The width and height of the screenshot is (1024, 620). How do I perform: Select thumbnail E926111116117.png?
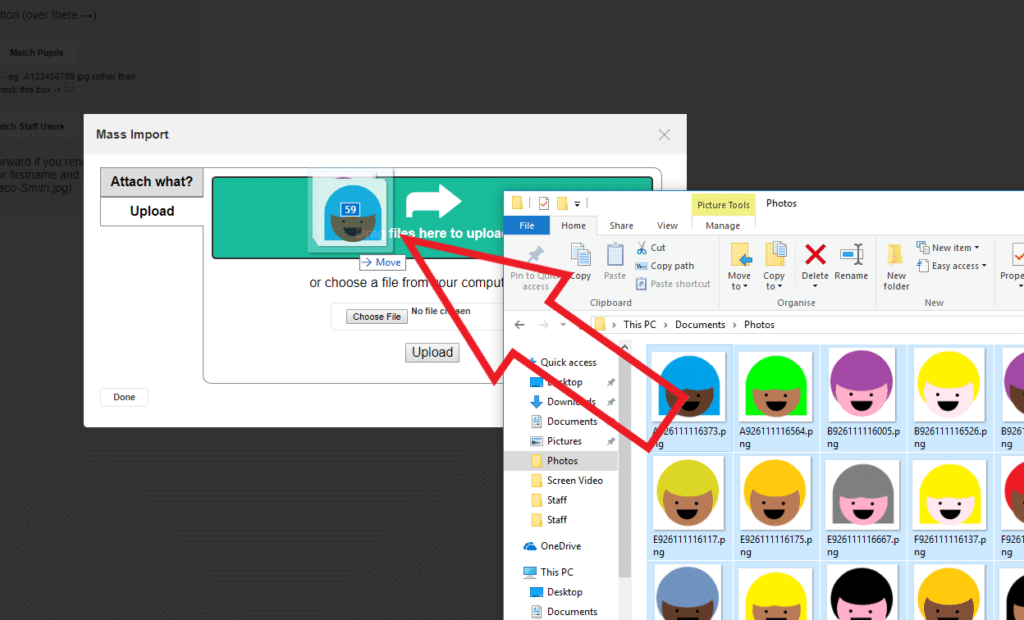pyautogui.click(x=689, y=507)
